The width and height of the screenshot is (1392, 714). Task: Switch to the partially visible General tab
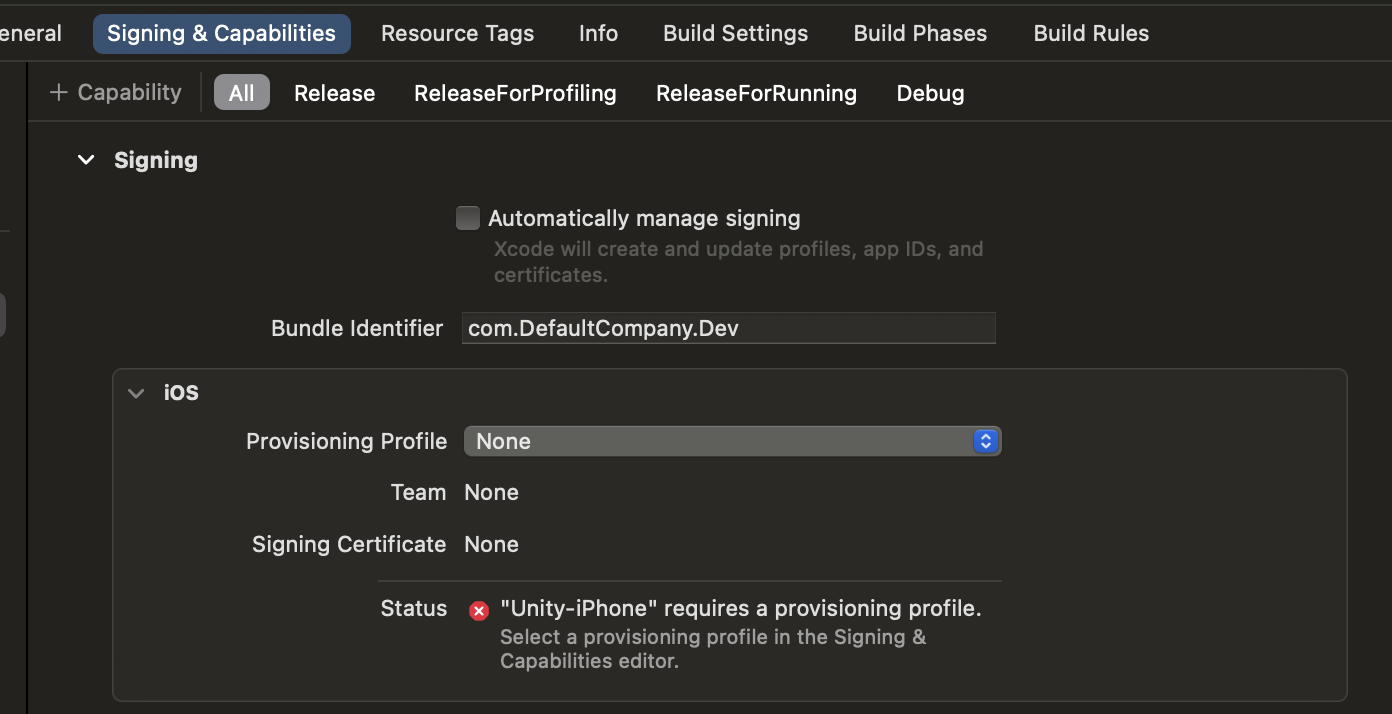30,33
